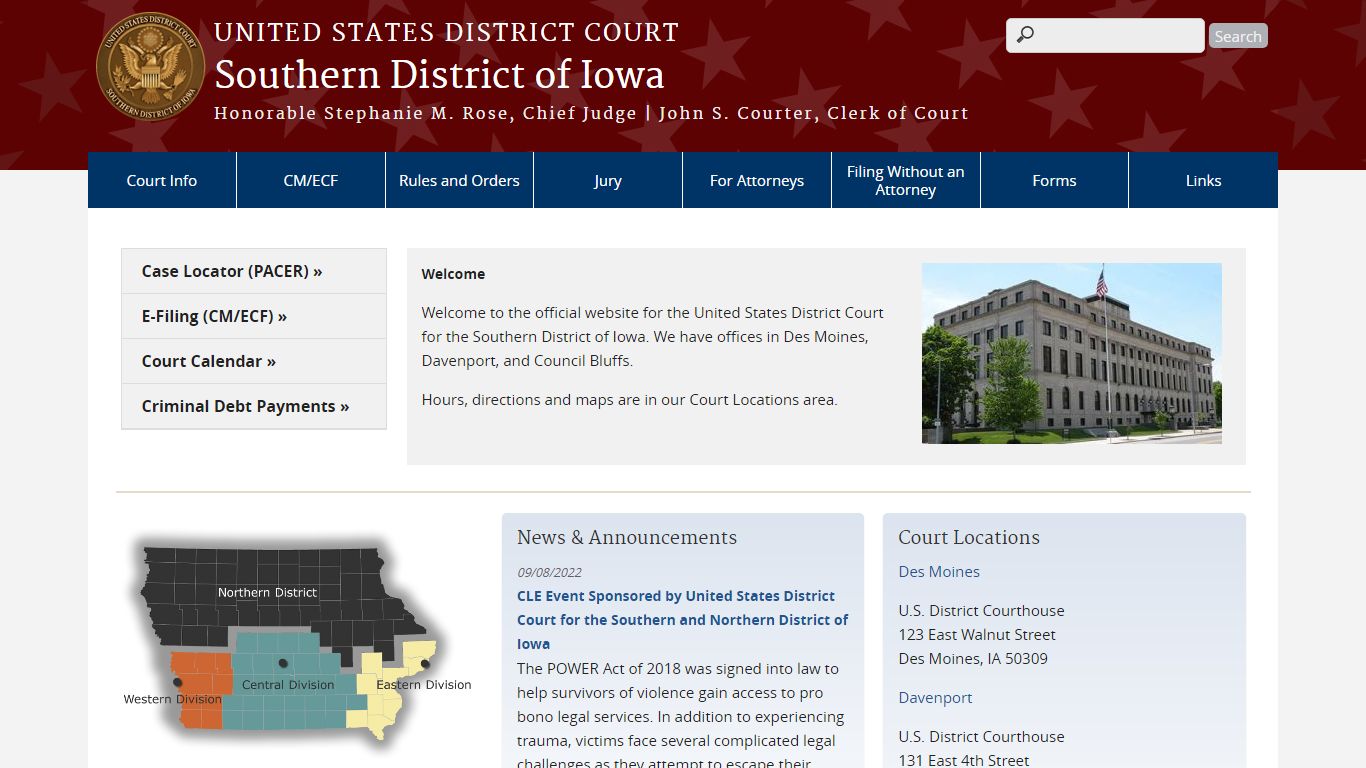Click the magnifying glass search icon
The height and width of the screenshot is (768, 1366).
[1025, 36]
